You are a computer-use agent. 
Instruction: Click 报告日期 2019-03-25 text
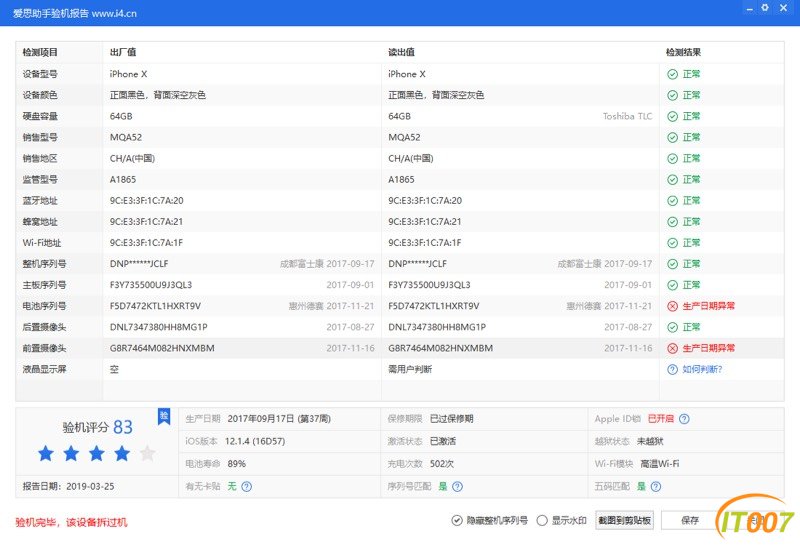[68, 487]
